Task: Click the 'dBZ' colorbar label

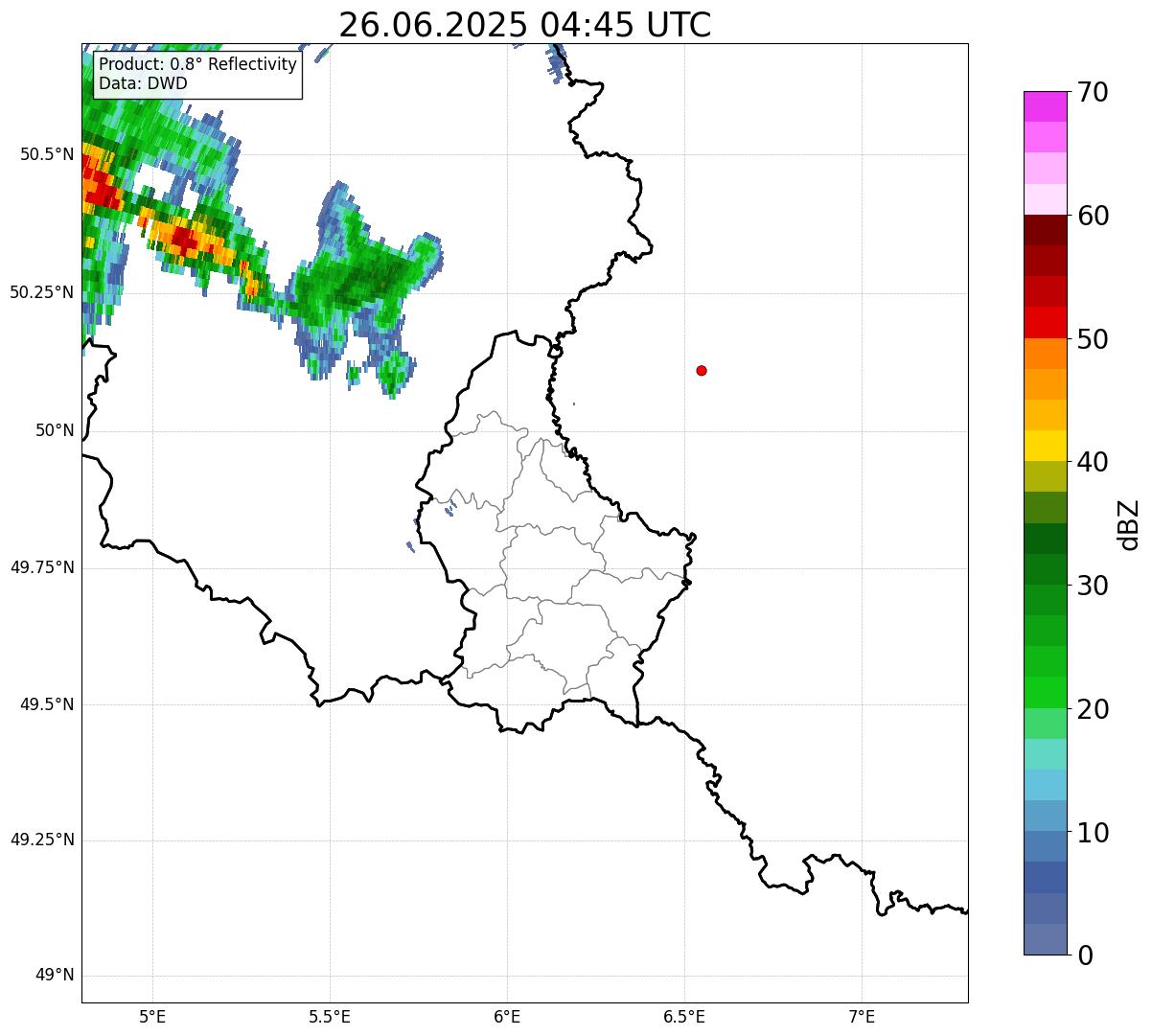Action: pyautogui.click(x=1129, y=523)
